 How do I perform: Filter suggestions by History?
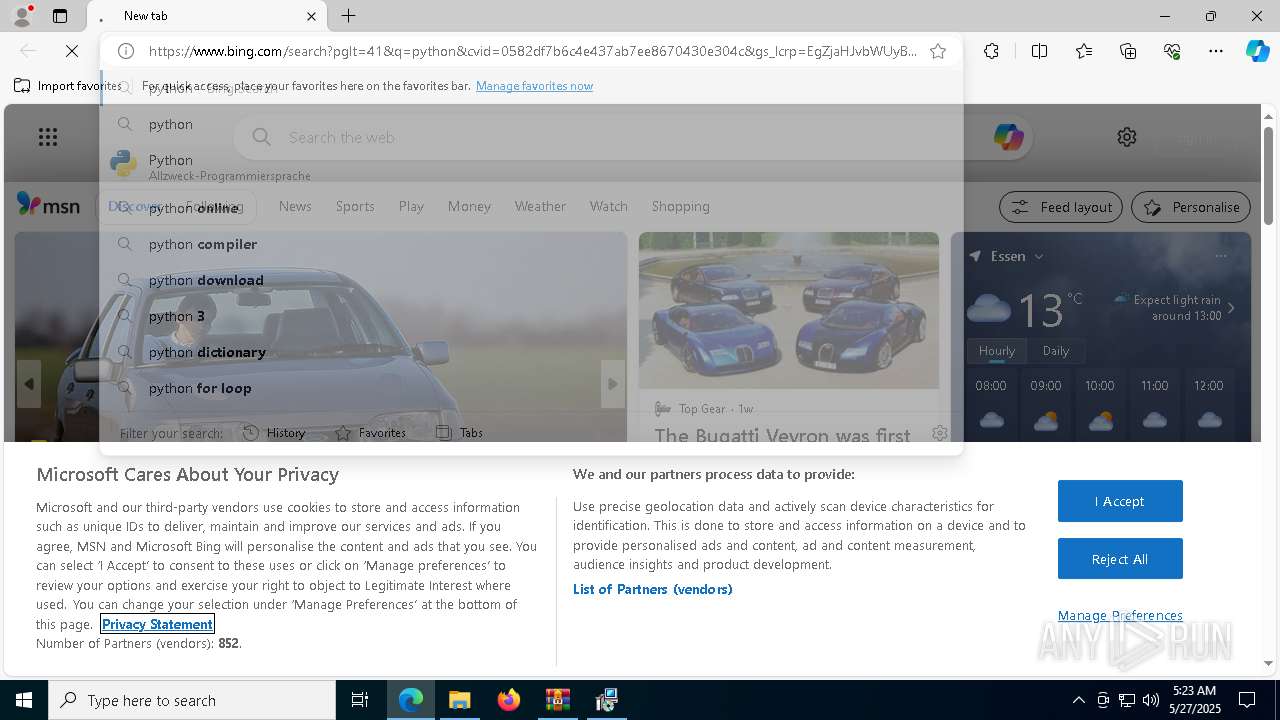tap(274, 433)
